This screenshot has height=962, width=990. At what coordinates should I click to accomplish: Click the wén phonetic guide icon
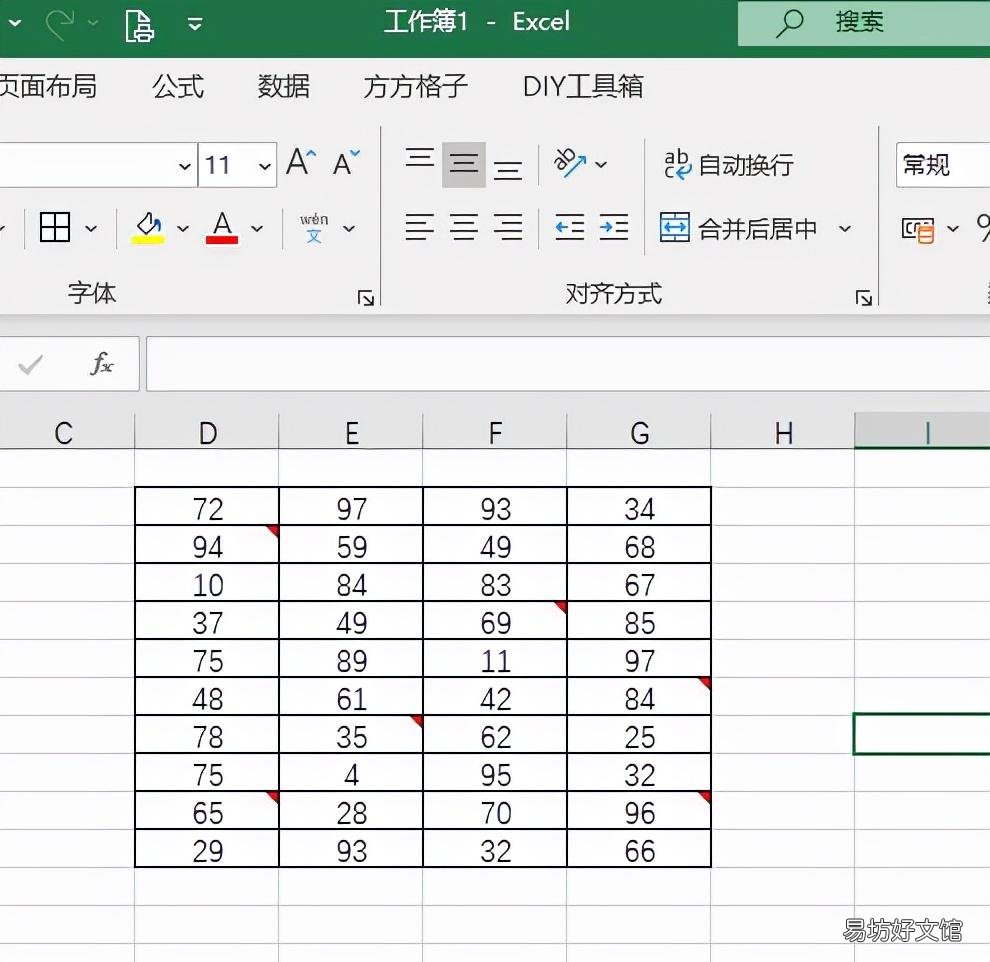click(x=314, y=227)
